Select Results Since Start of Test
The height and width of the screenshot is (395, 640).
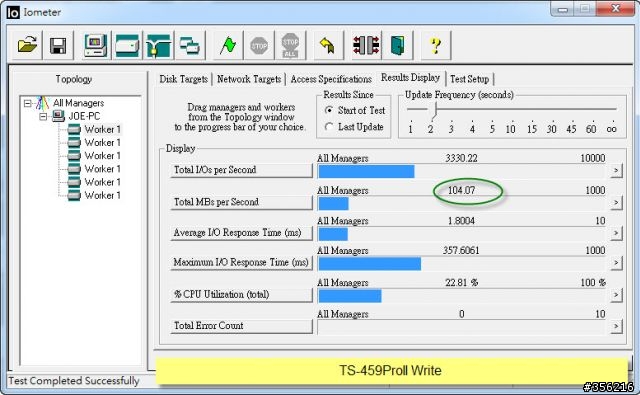click(x=329, y=111)
